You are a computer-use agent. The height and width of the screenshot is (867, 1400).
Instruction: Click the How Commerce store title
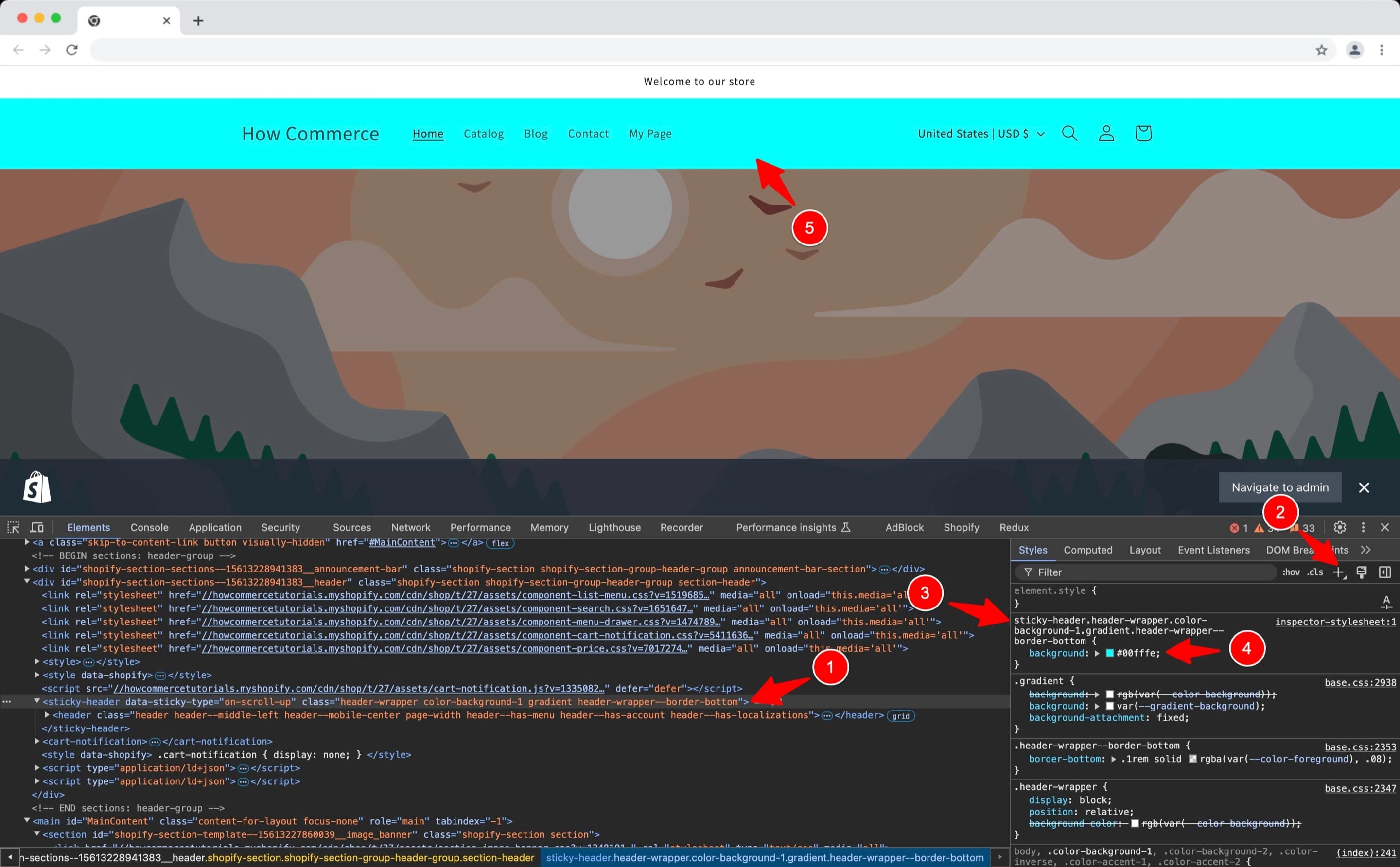(x=310, y=134)
